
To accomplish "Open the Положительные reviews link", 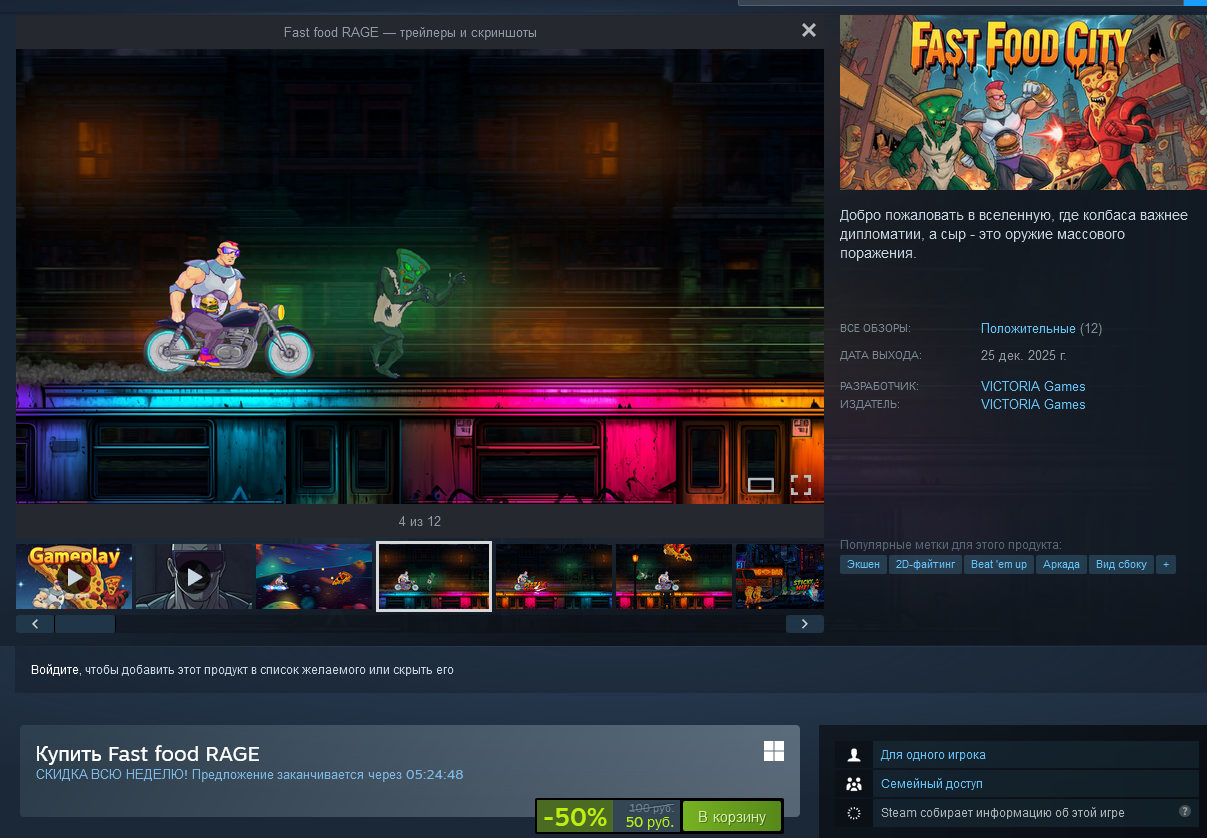I will coord(1028,329).
